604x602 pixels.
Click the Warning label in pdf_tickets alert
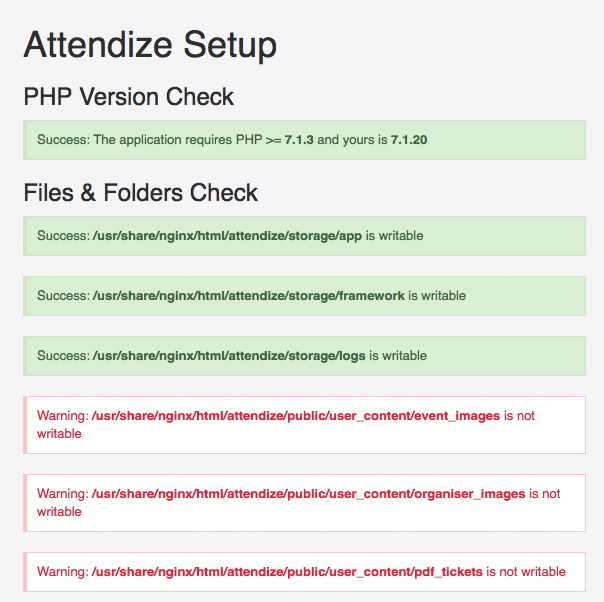(x=62, y=572)
